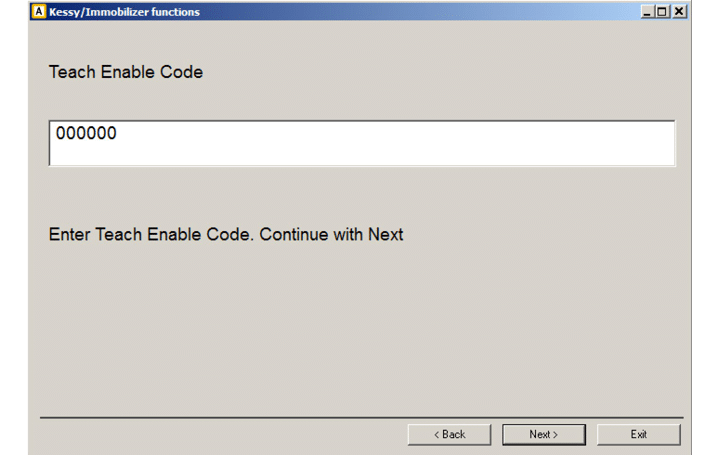Go back with the Back button
Image resolution: width=719 pixels, height=455 pixels.
[x=449, y=434]
